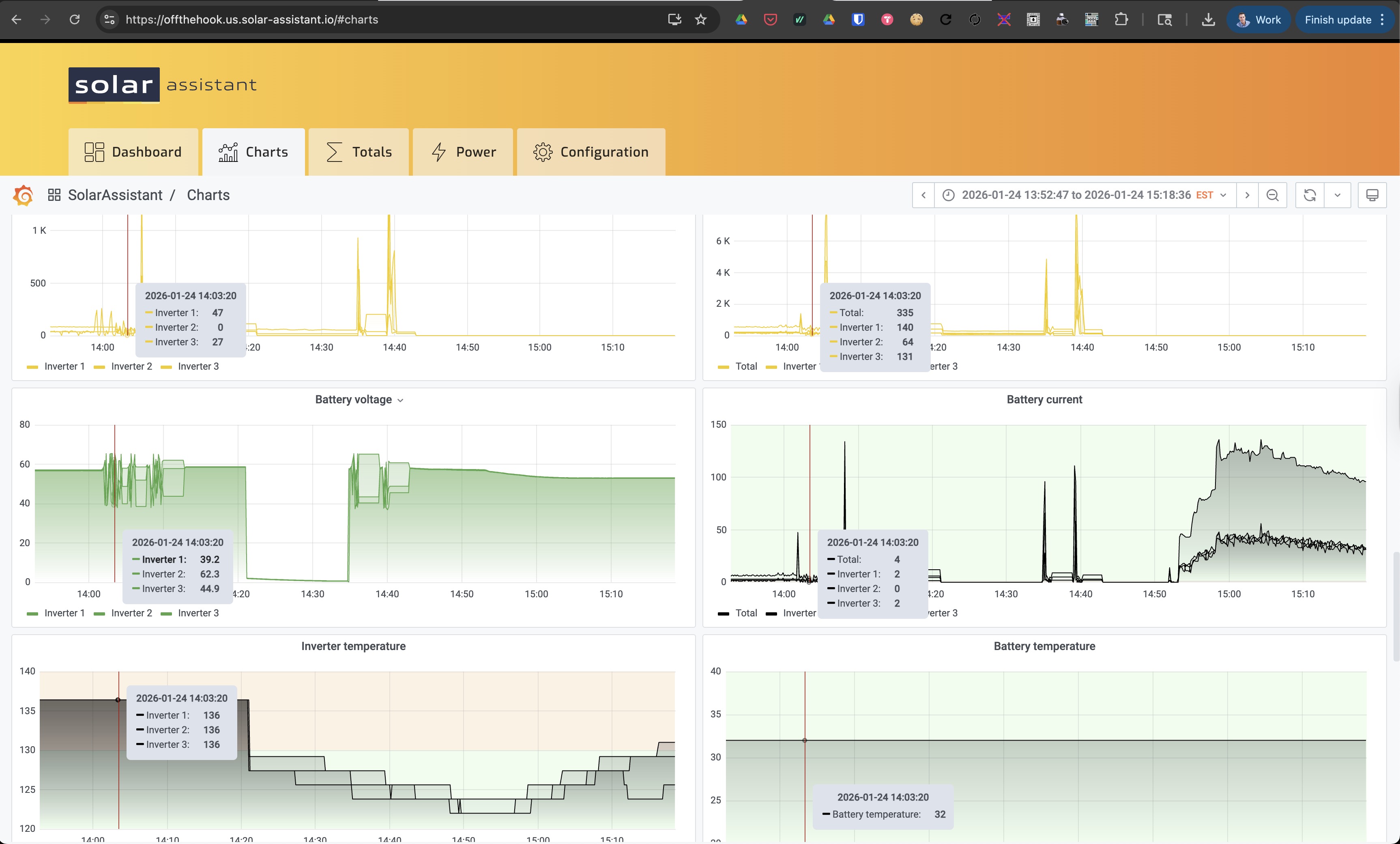Click the Finish update button
1400x844 pixels.
click(1338, 19)
